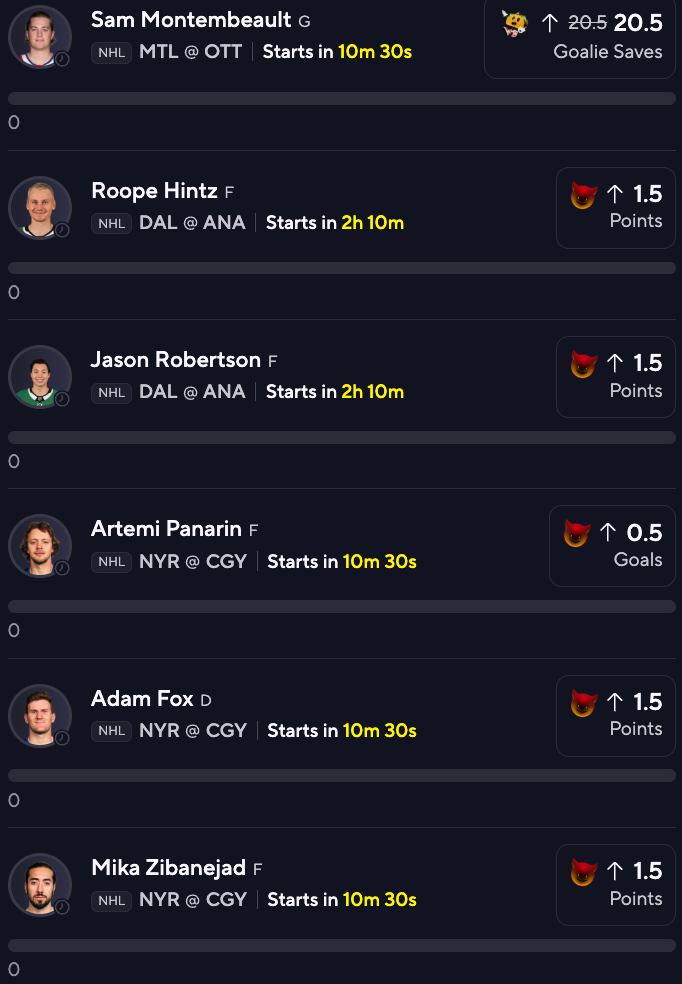
Task: Click the demon icon next to Panarin's Goals
Action: tap(577, 532)
